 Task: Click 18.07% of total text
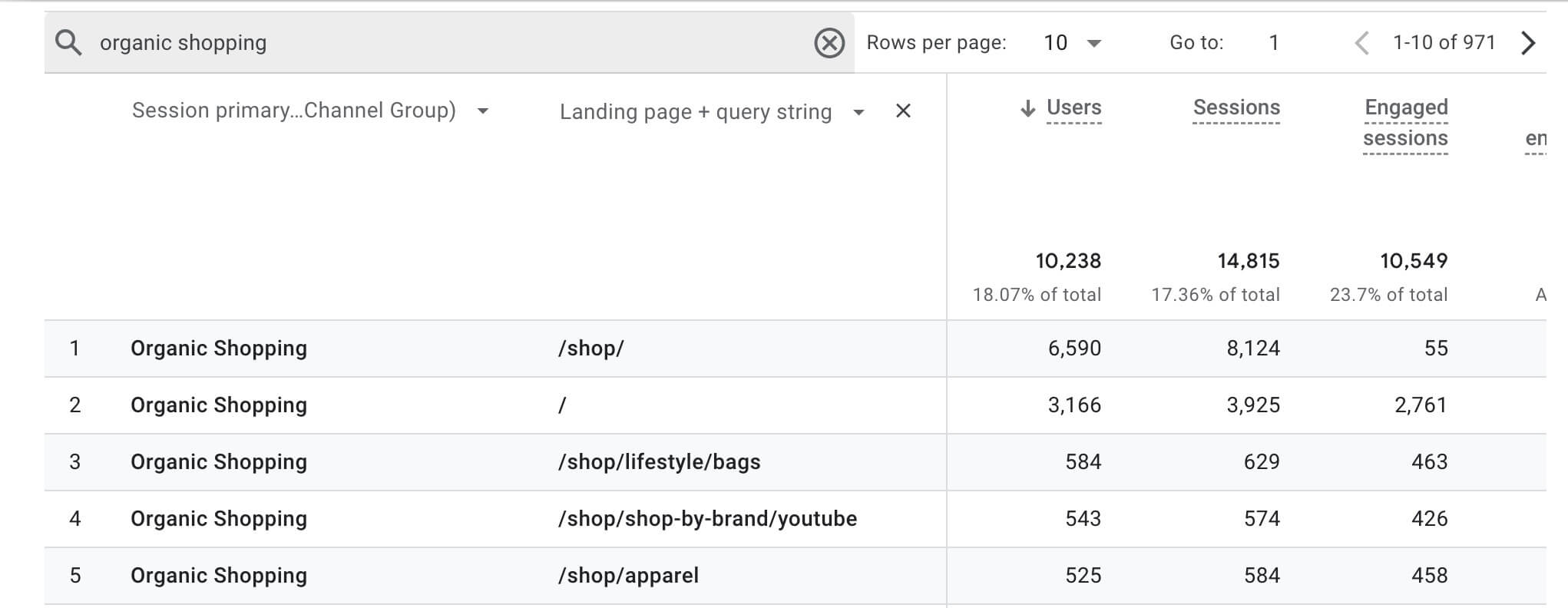1037,295
